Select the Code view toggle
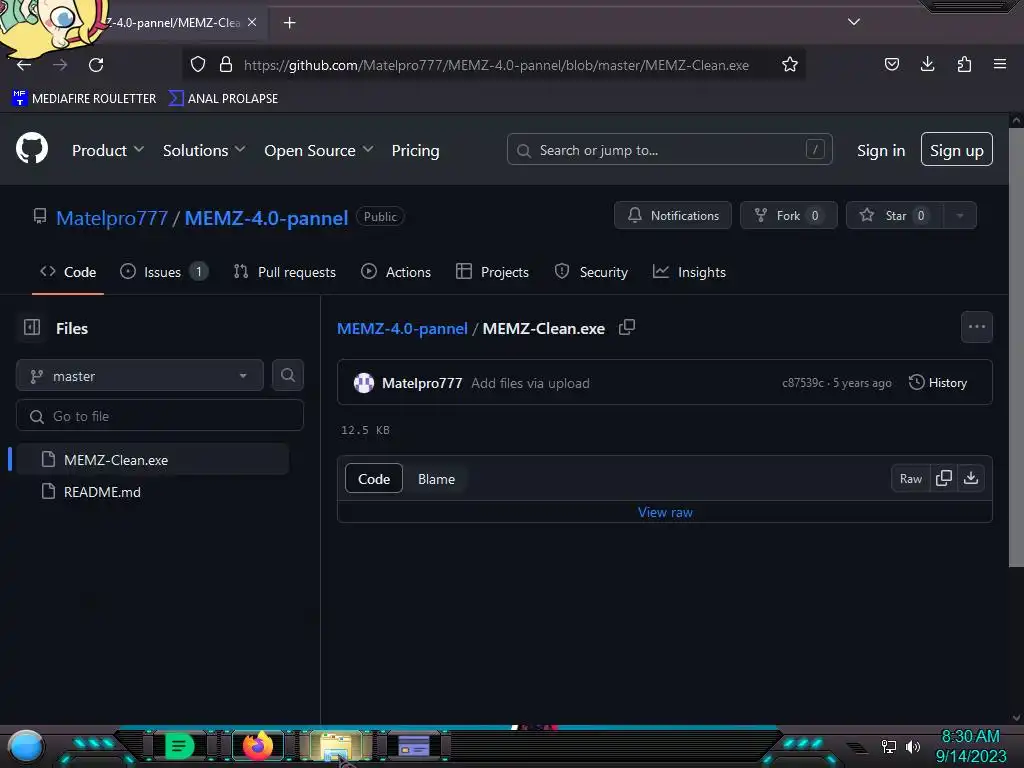 click(374, 479)
